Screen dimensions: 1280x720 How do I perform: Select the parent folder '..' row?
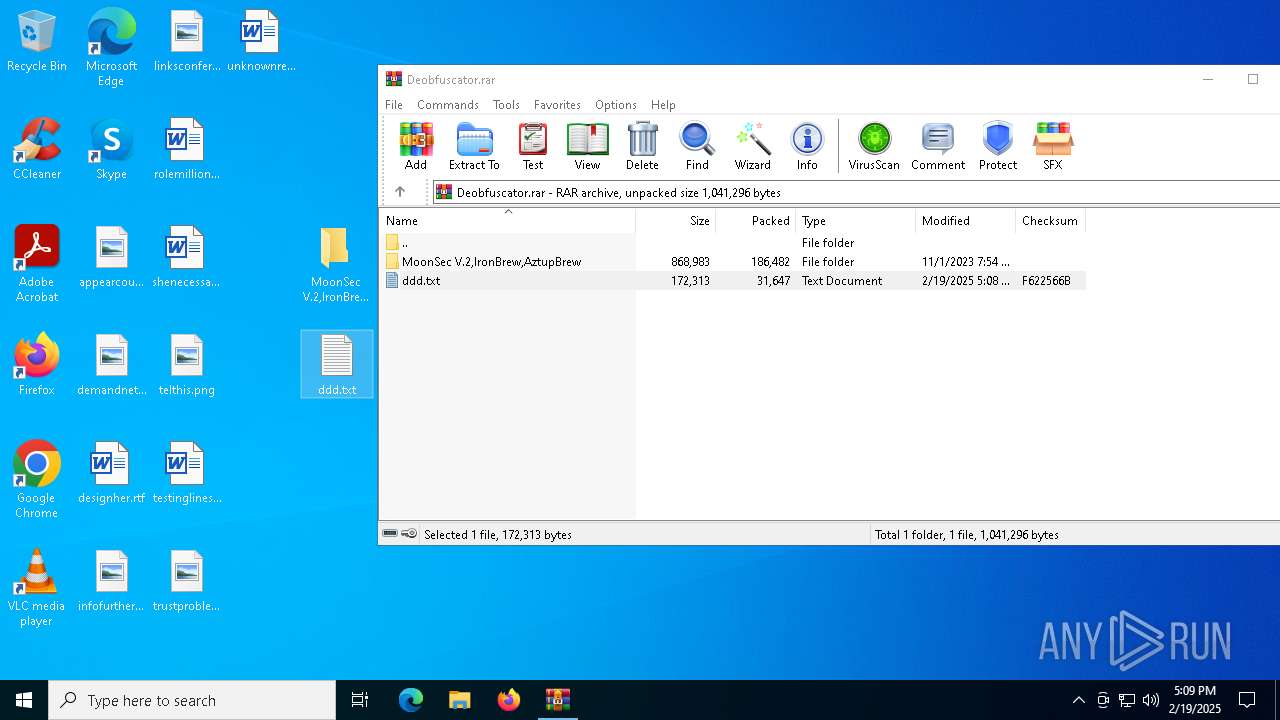click(x=732, y=242)
